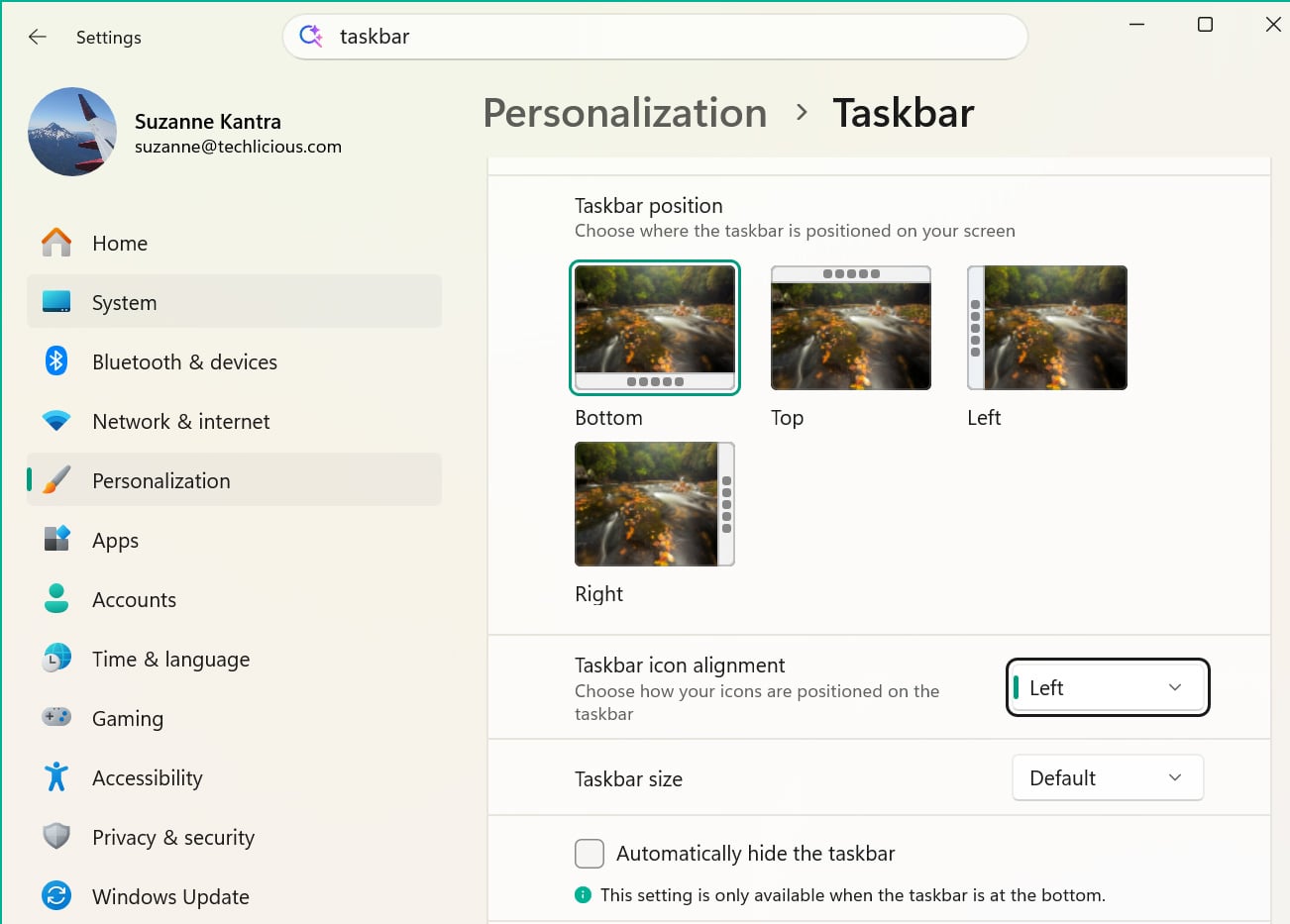The width and height of the screenshot is (1290, 924).
Task: Open Network & internet settings
Action: 235,421
